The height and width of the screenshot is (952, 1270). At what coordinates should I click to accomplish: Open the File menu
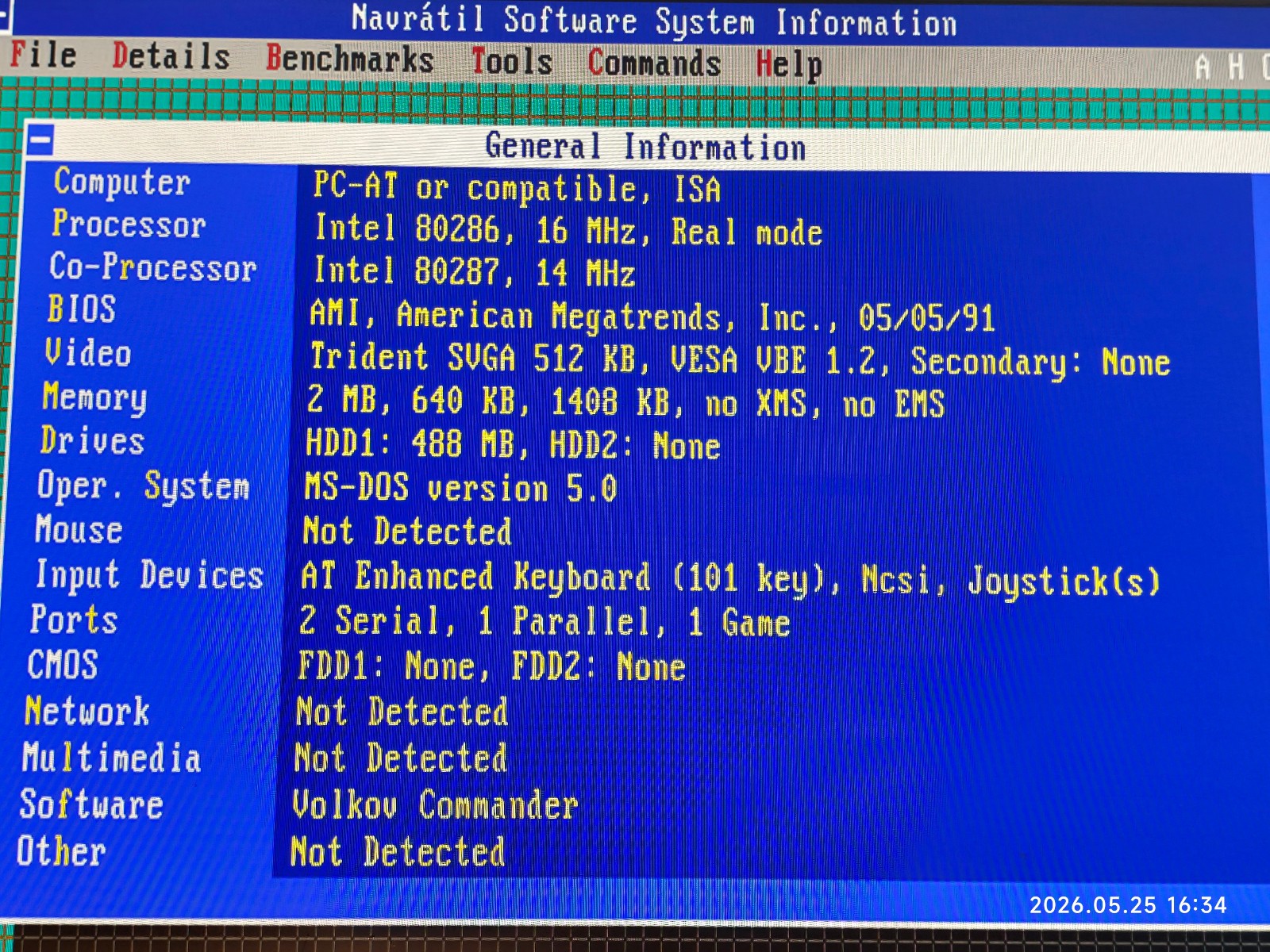click(43, 56)
